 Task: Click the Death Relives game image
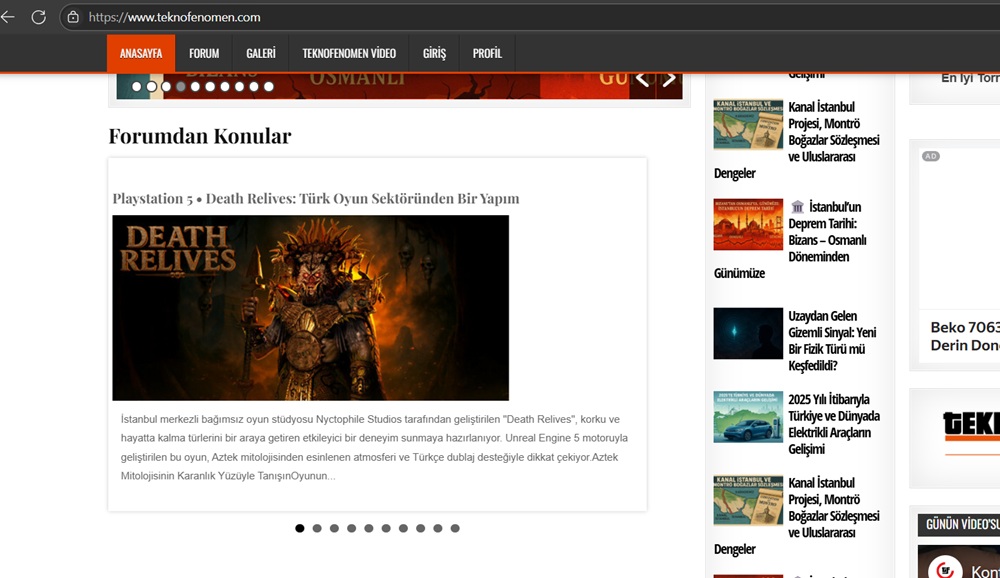(x=311, y=308)
